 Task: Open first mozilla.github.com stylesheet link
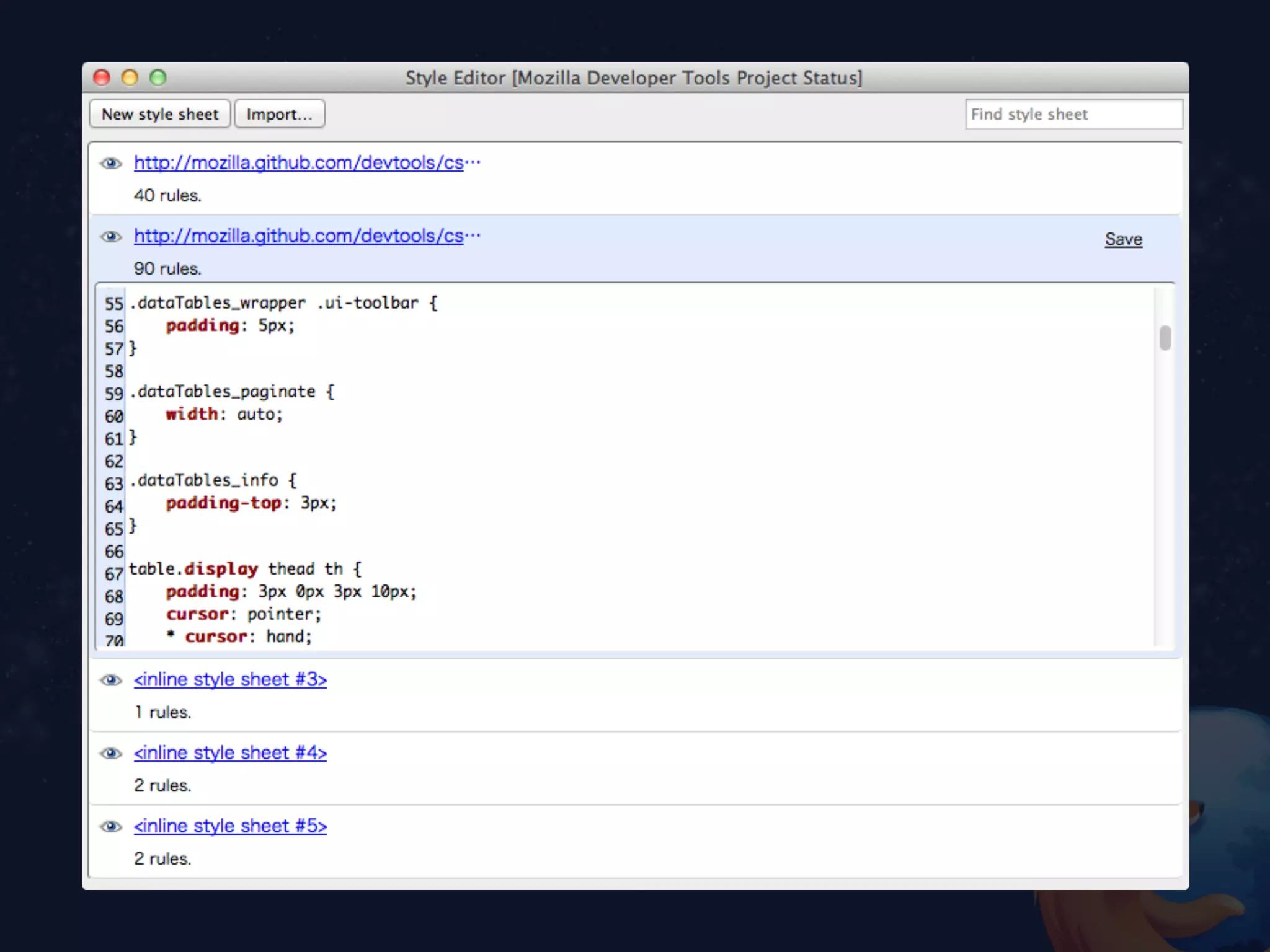click(299, 162)
